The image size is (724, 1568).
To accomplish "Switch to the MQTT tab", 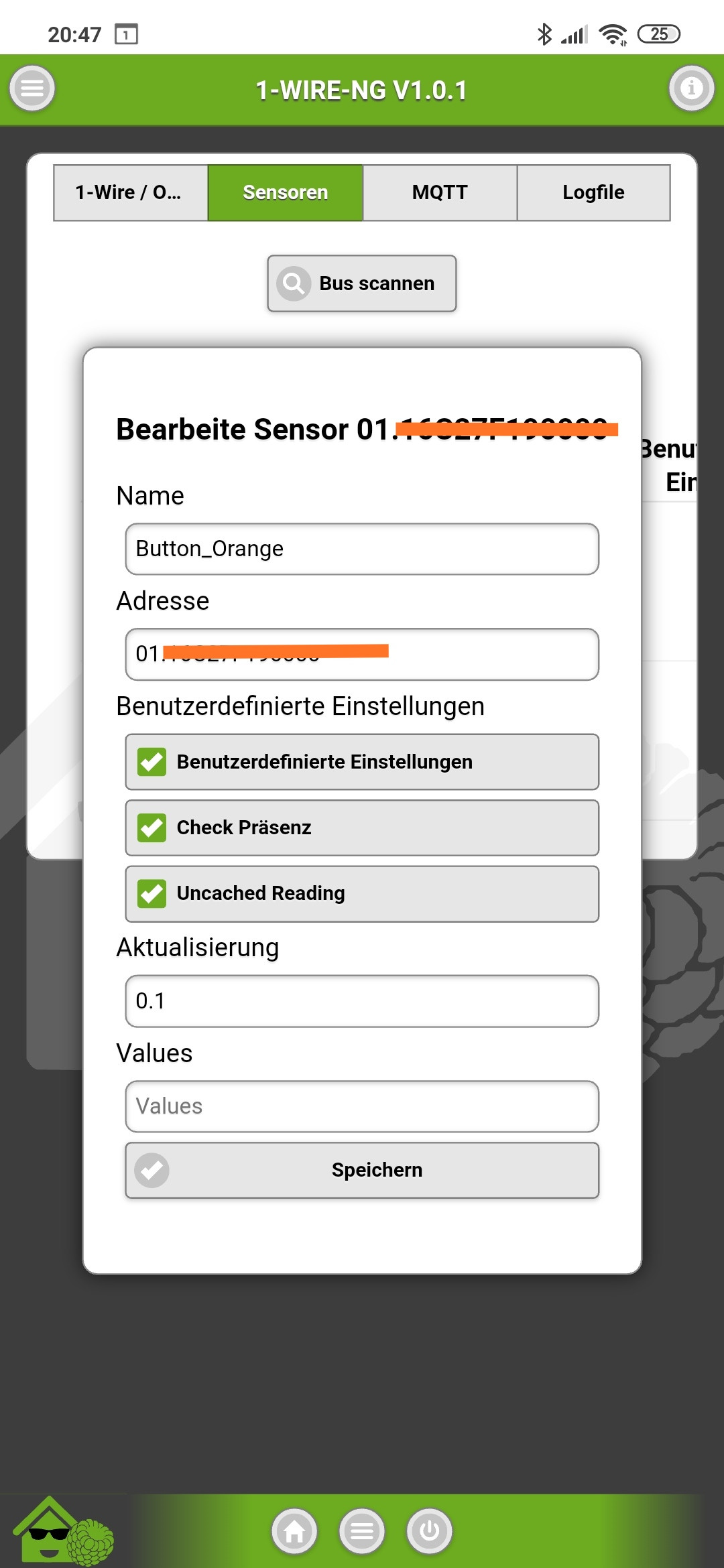I will [440, 192].
